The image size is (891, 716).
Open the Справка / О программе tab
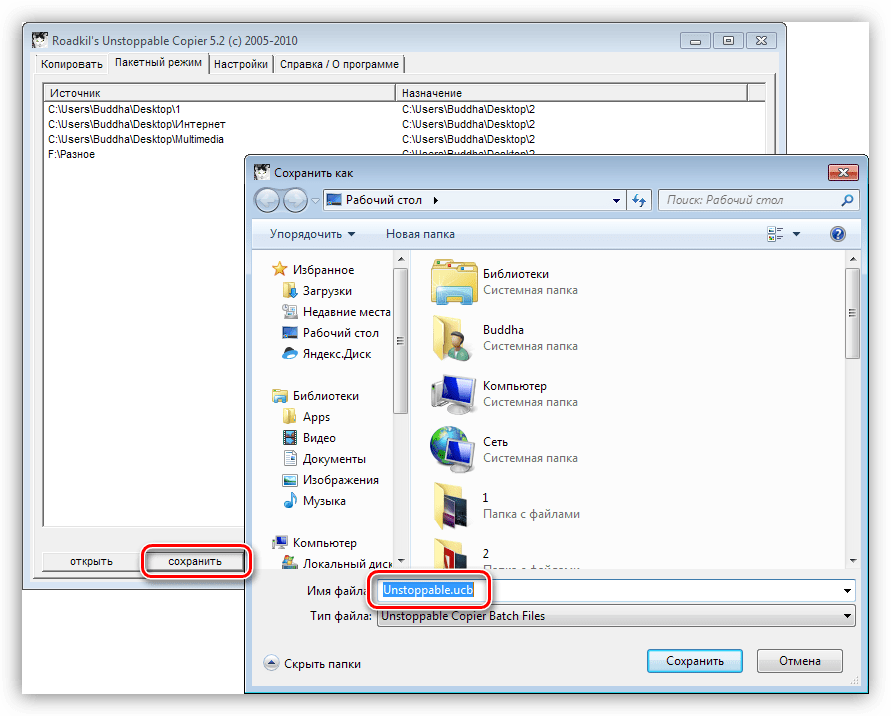pos(339,64)
